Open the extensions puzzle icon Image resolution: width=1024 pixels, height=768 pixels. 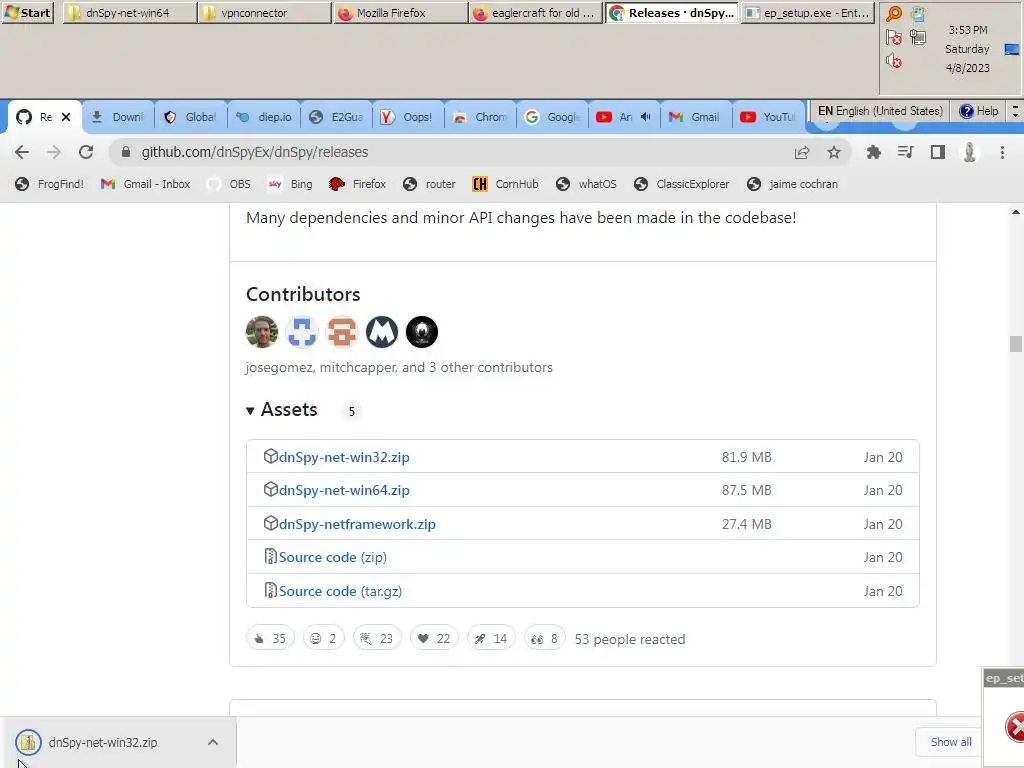pyautogui.click(x=873, y=152)
